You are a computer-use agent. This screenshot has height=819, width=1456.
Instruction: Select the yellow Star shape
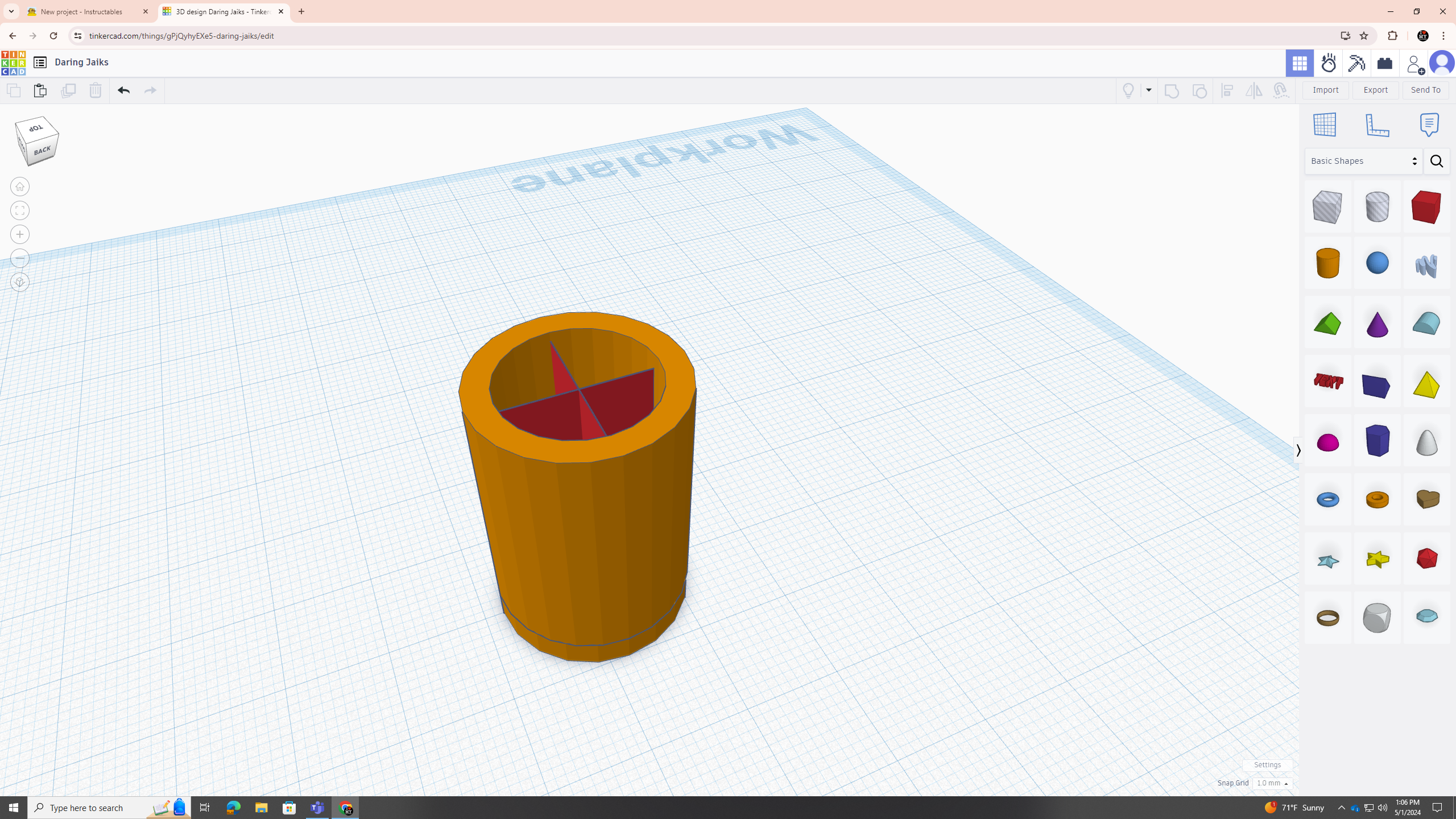tap(1377, 559)
